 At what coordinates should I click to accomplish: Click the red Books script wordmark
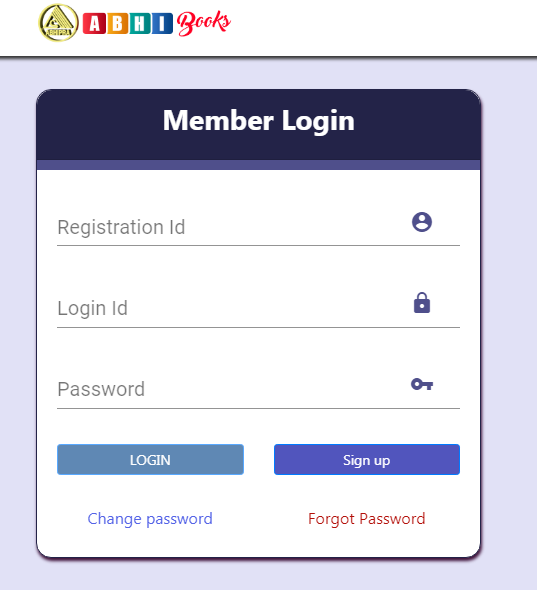coord(204,23)
